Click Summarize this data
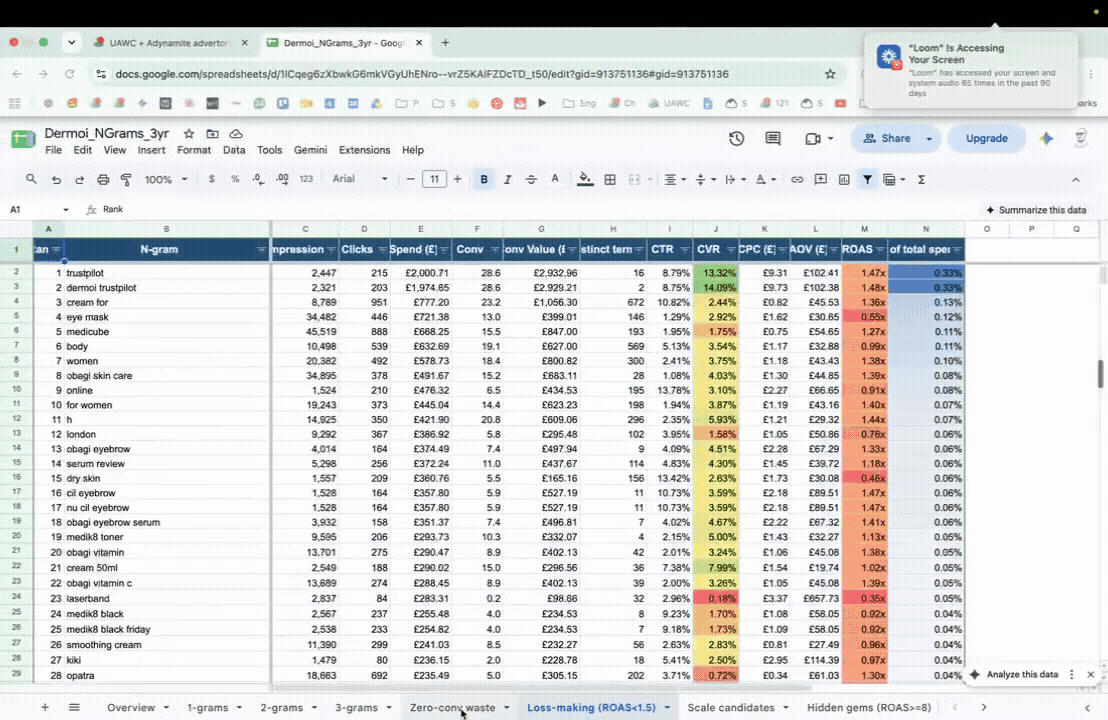Viewport: 1108px width, 720px height. (x=1036, y=210)
